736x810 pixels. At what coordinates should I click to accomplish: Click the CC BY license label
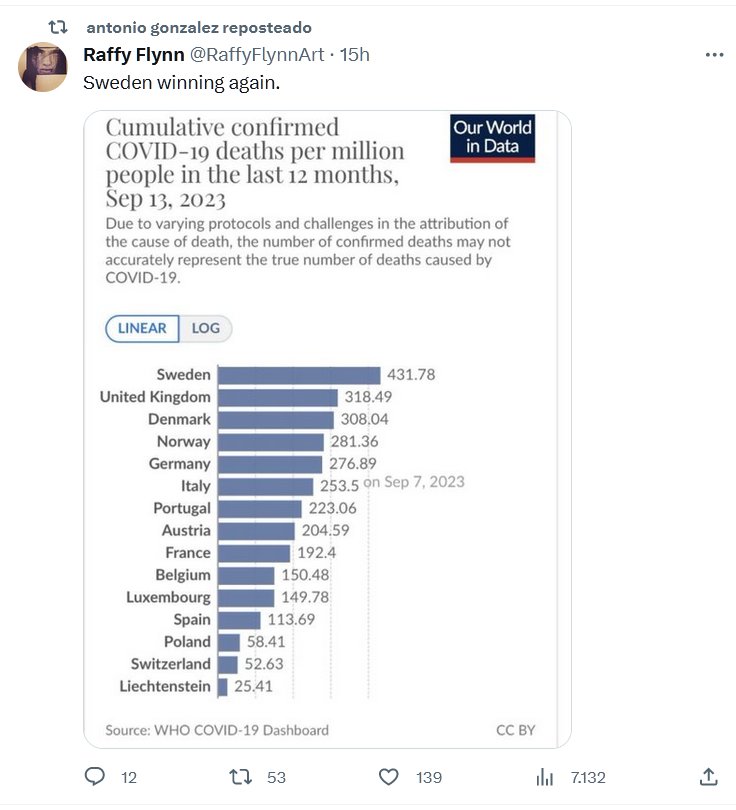point(515,730)
